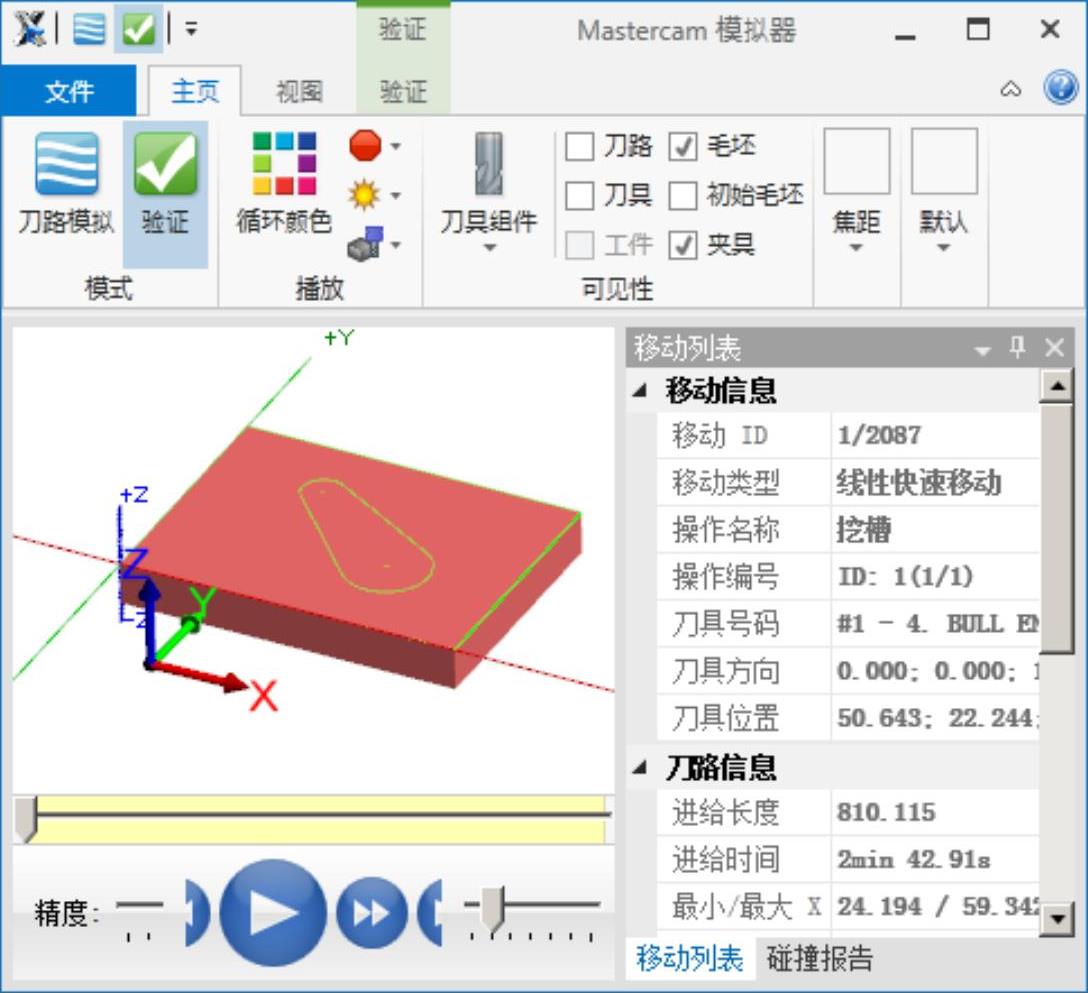Switch to the 主页 tab
Viewport: 1088px width, 993px height.
click(x=195, y=91)
